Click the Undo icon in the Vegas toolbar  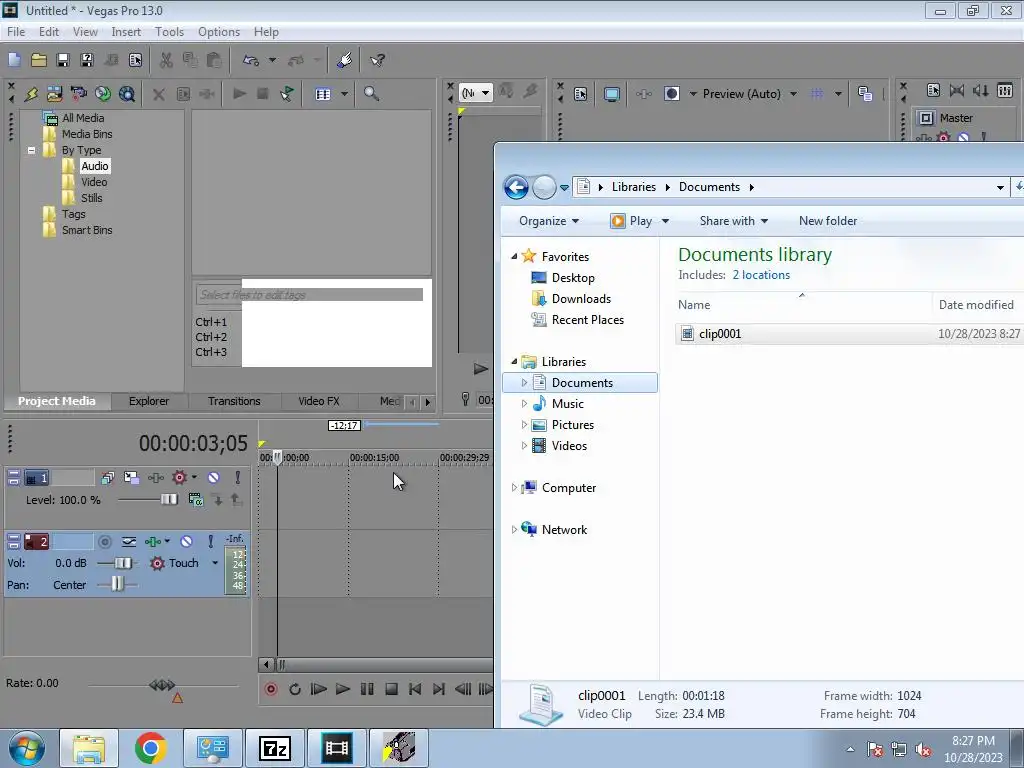pyautogui.click(x=251, y=60)
